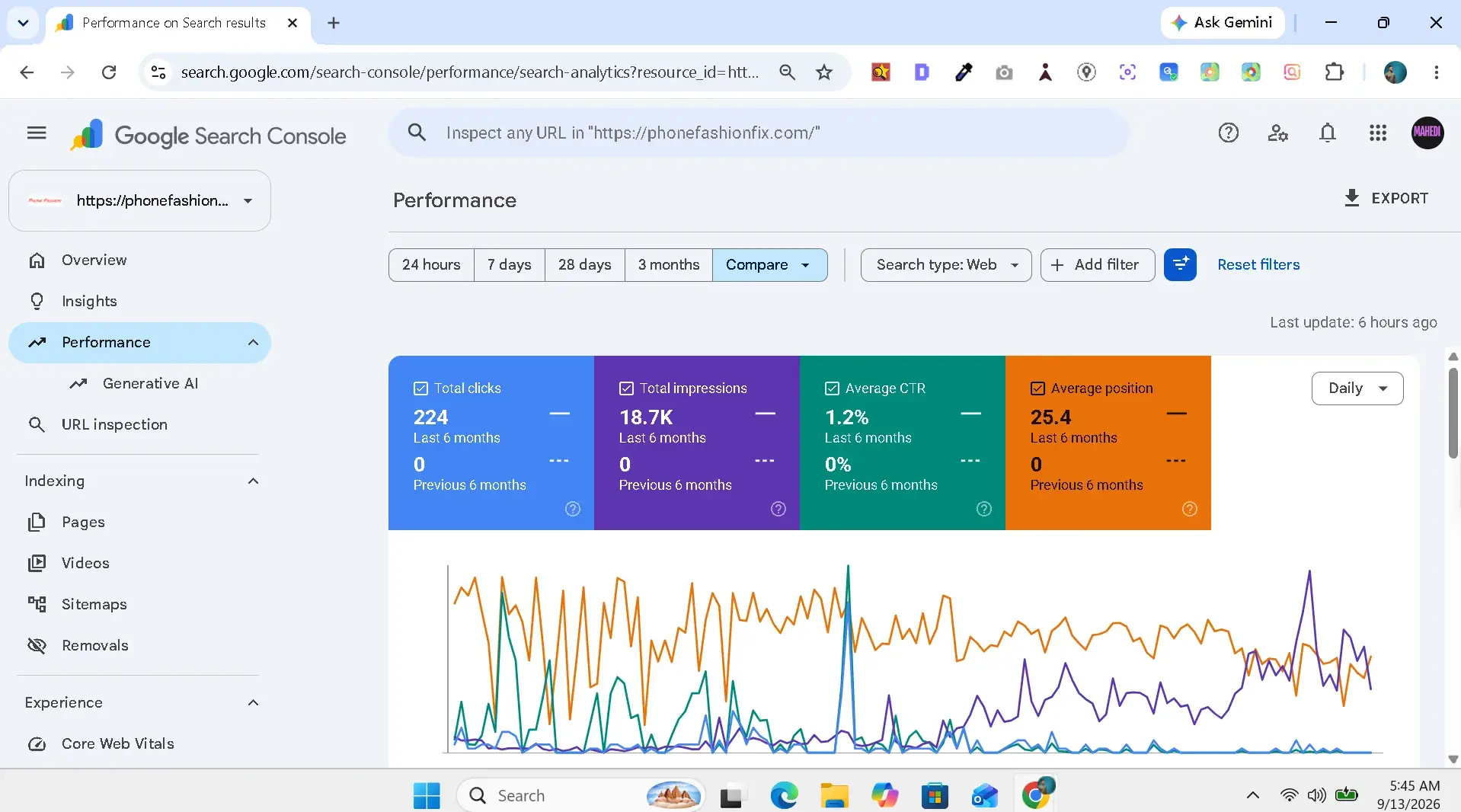Open browser extensions puzzle icon

click(1335, 72)
